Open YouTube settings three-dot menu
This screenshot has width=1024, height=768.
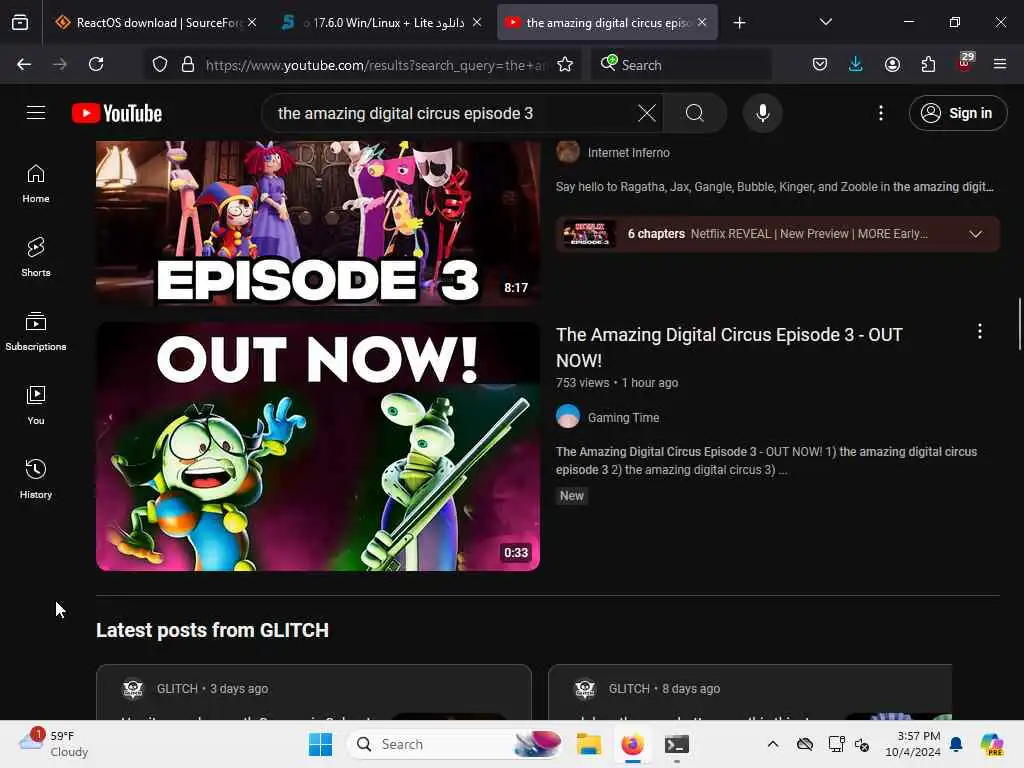point(880,113)
